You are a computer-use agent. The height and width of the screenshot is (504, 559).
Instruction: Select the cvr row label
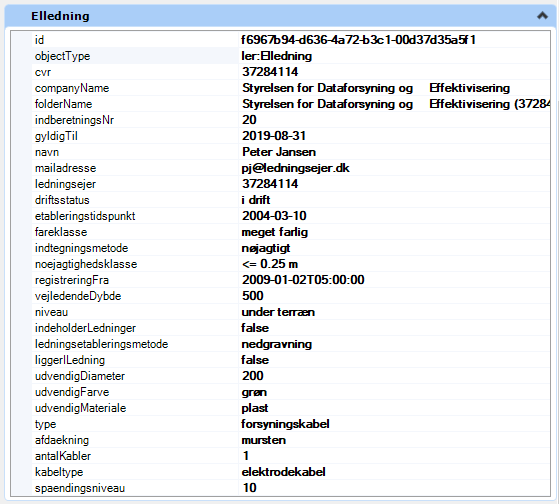43,72
